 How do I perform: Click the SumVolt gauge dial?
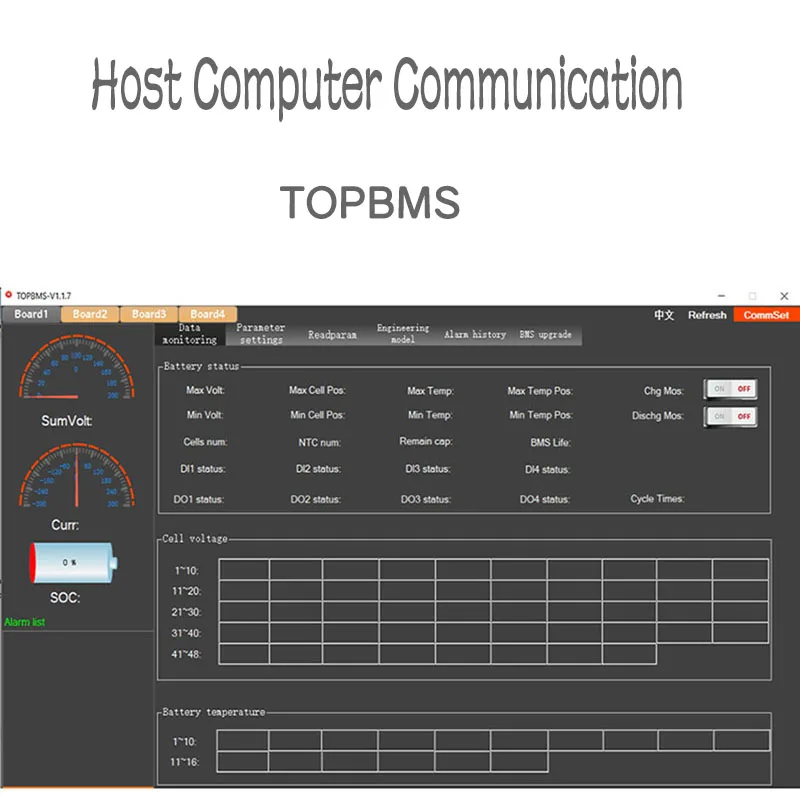click(77, 367)
